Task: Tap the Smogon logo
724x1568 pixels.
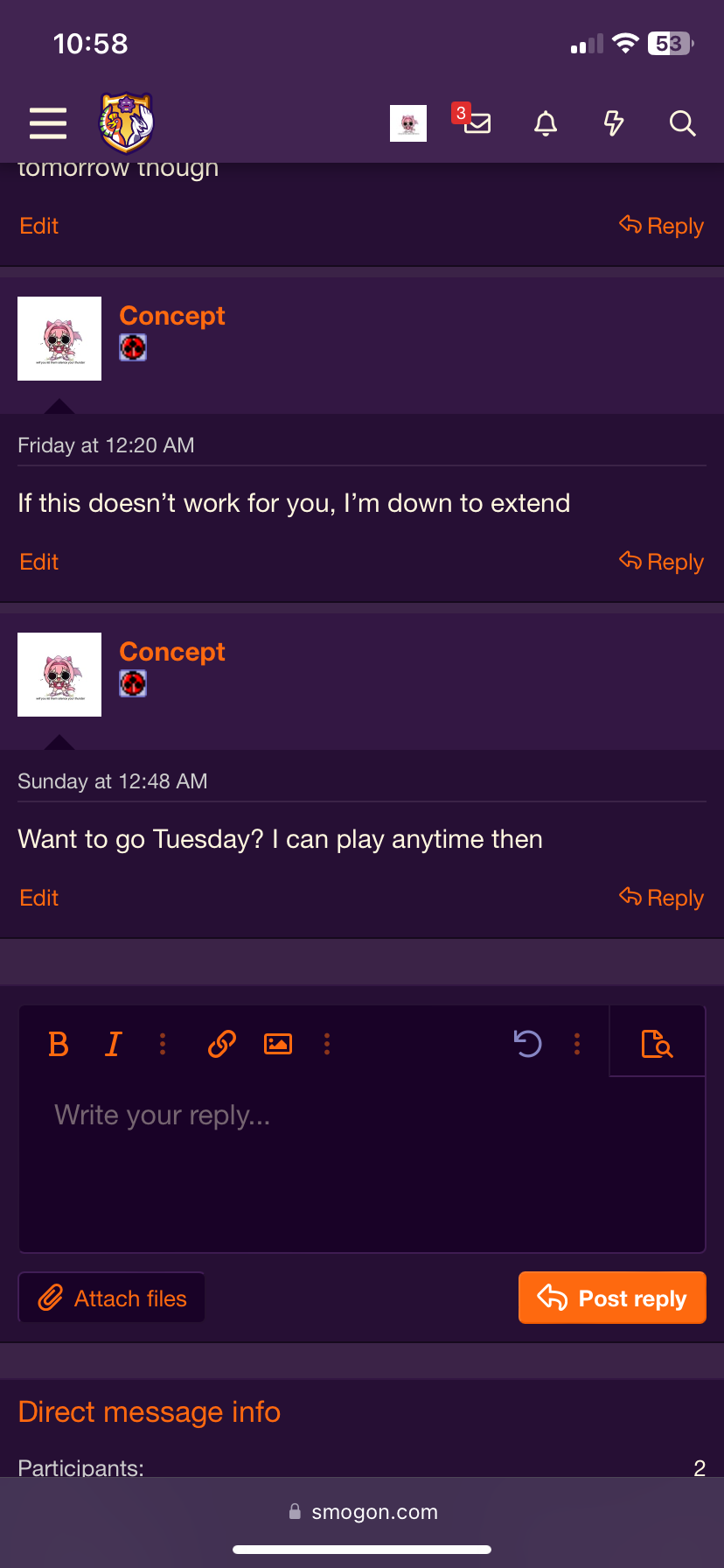Action: point(127,123)
